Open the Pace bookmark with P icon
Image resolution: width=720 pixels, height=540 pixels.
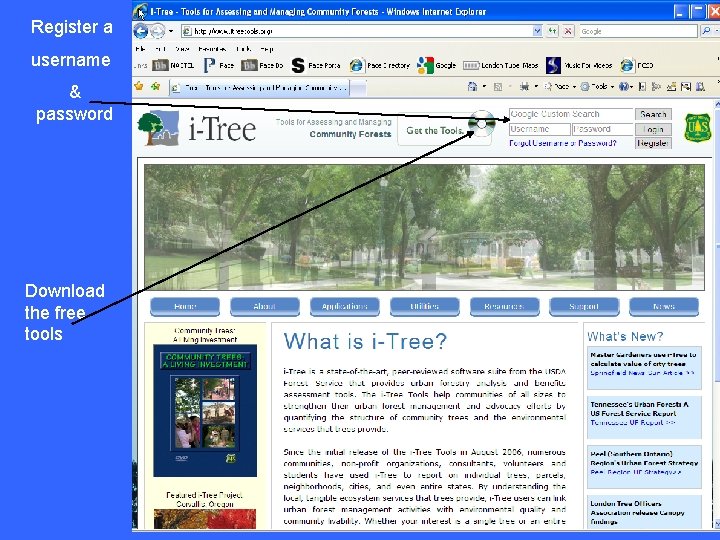pyautogui.click(x=219, y=66)
